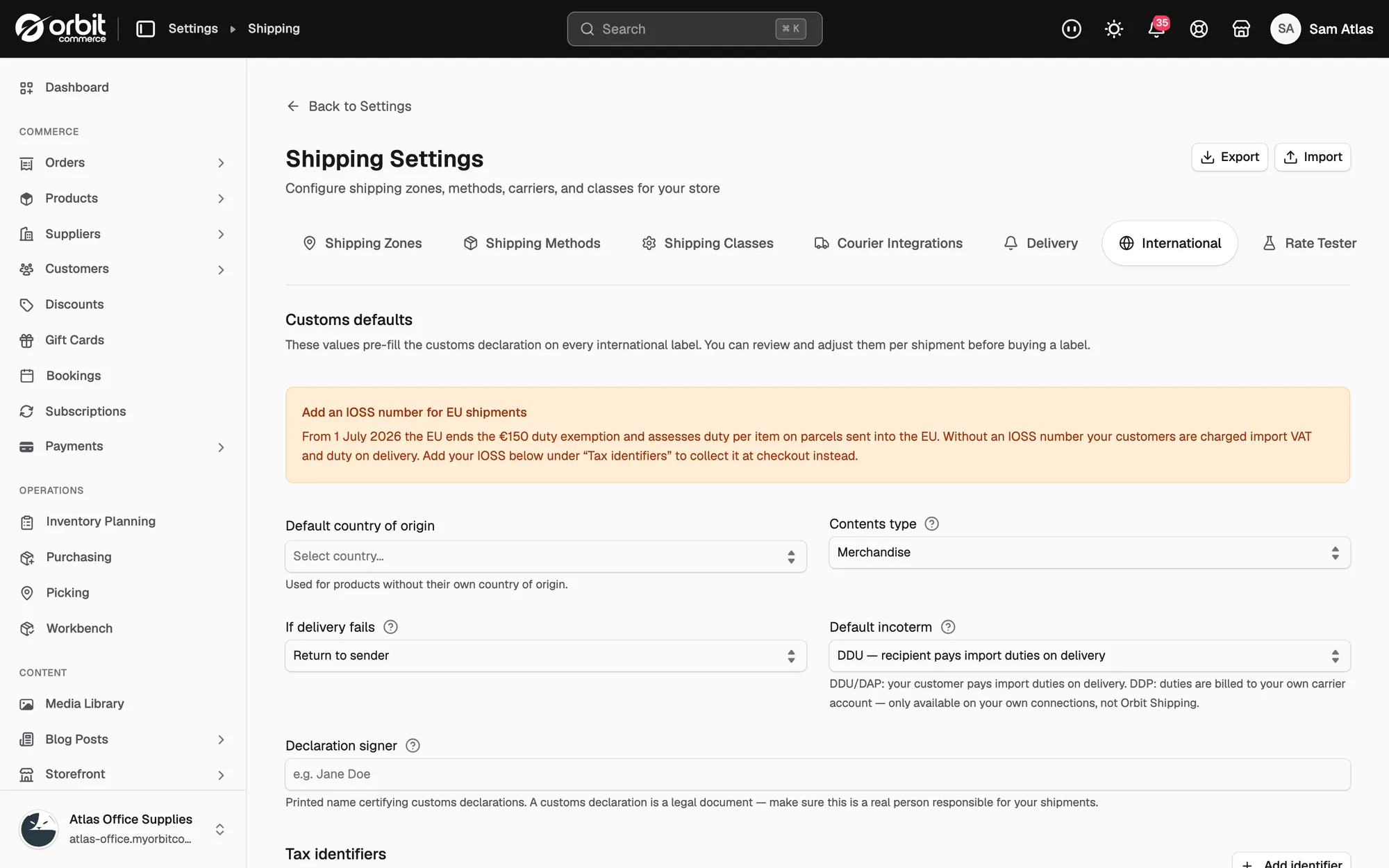Click the Export button
The width and height of the screenshot is (1389, 868).
(x=1229, y=157)
